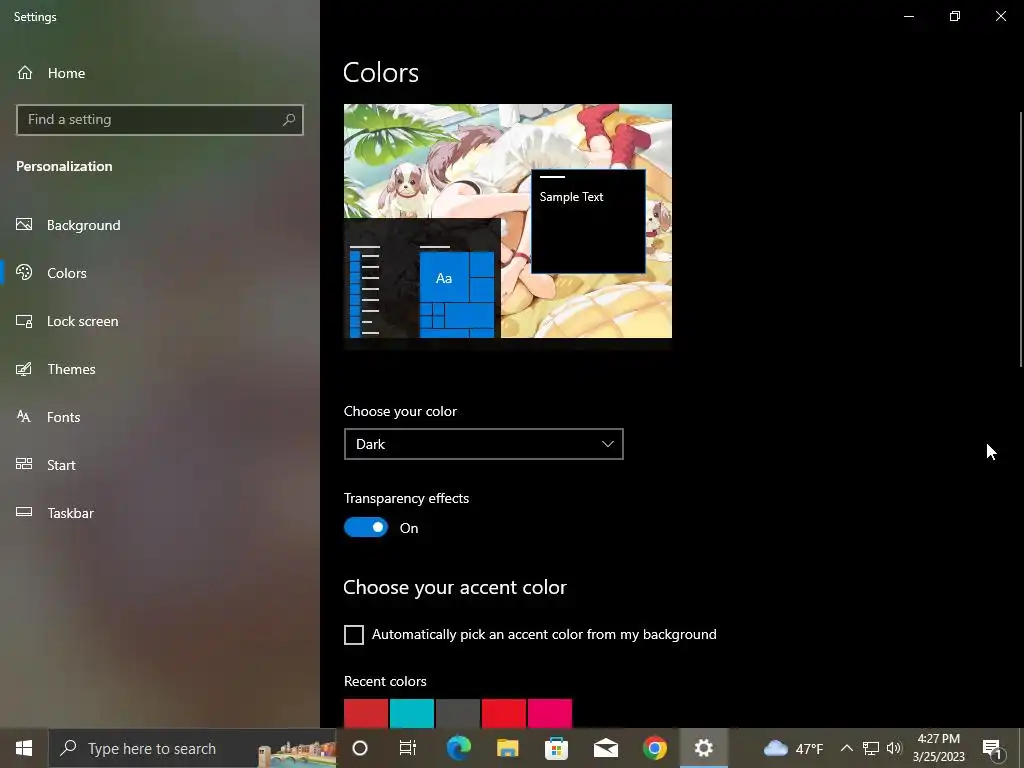
Task: Open Taskbar personalization settings
Action: click(160, 513)
